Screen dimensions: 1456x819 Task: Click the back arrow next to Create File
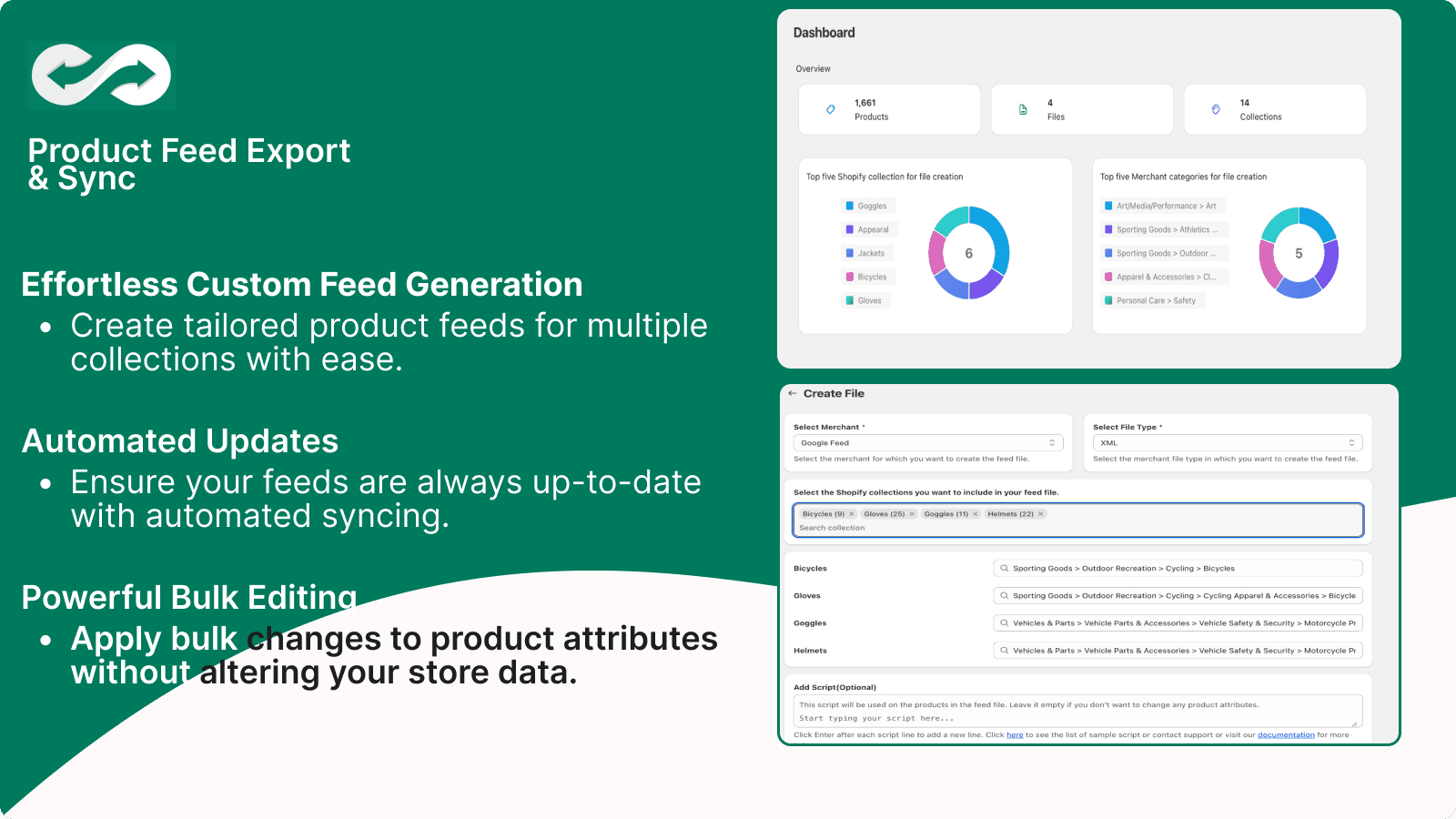[x=792, y=393]
